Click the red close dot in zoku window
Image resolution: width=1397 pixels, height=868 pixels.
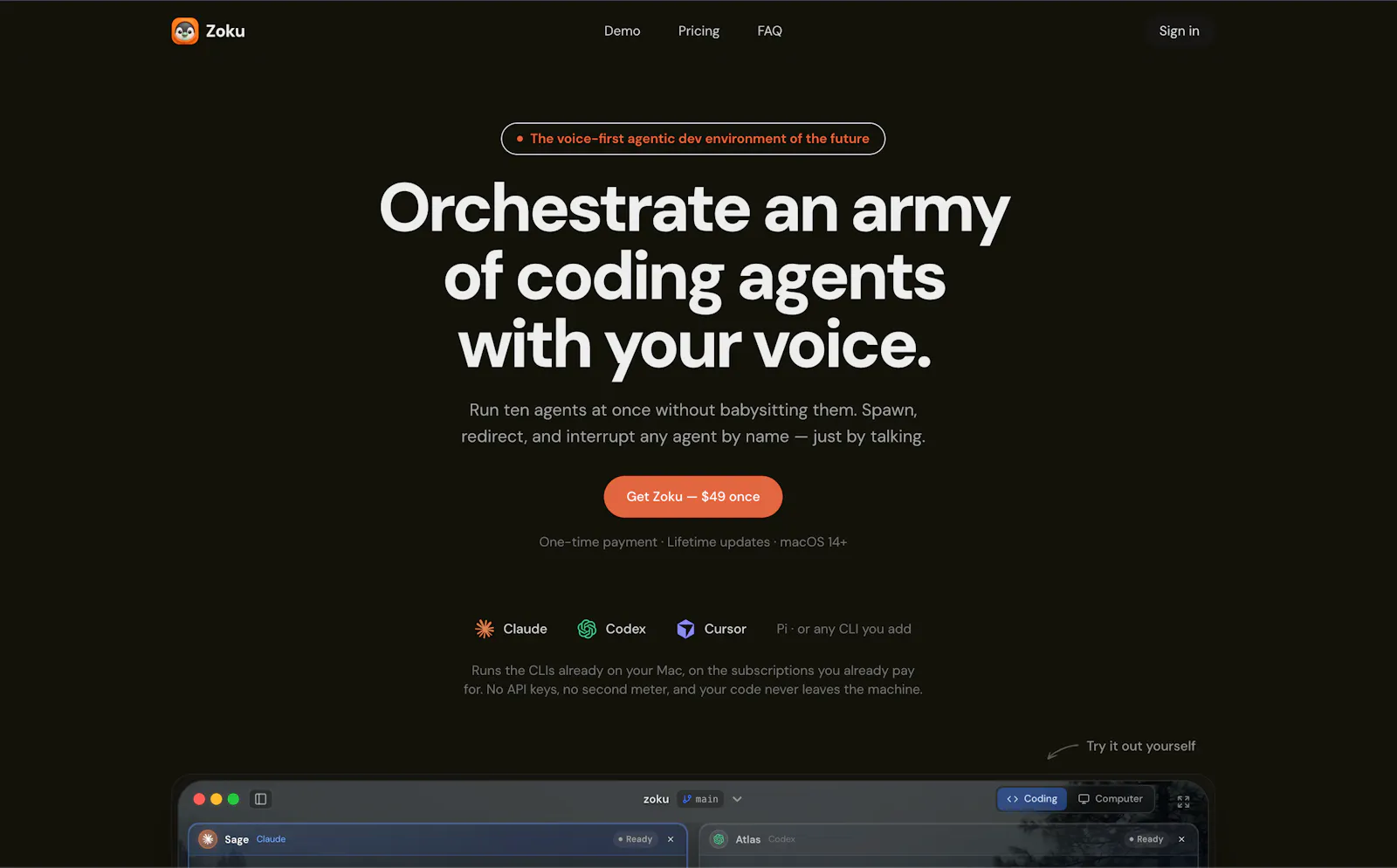[x=199, y=799]
